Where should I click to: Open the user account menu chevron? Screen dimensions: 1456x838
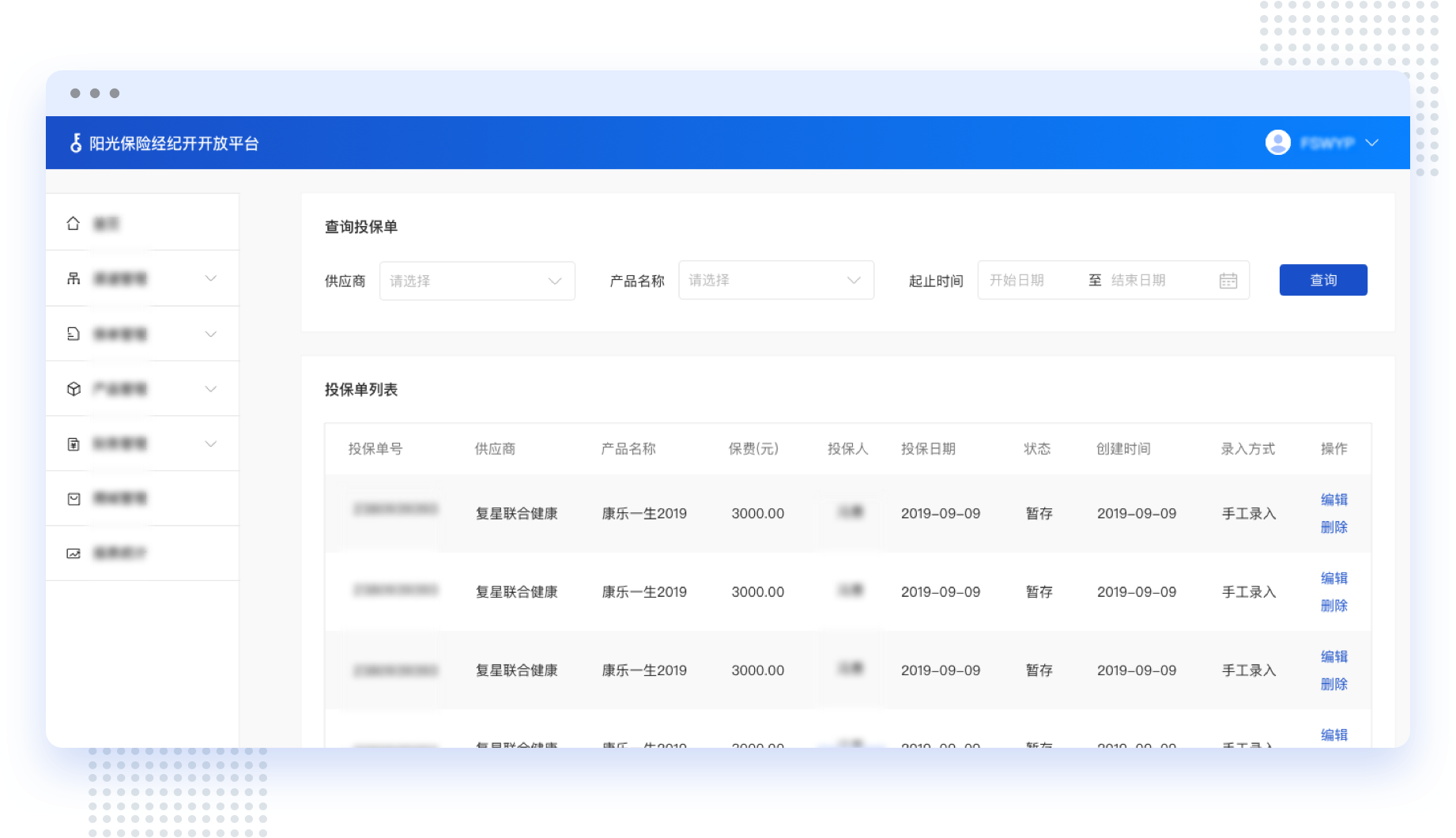[1372, 143]
